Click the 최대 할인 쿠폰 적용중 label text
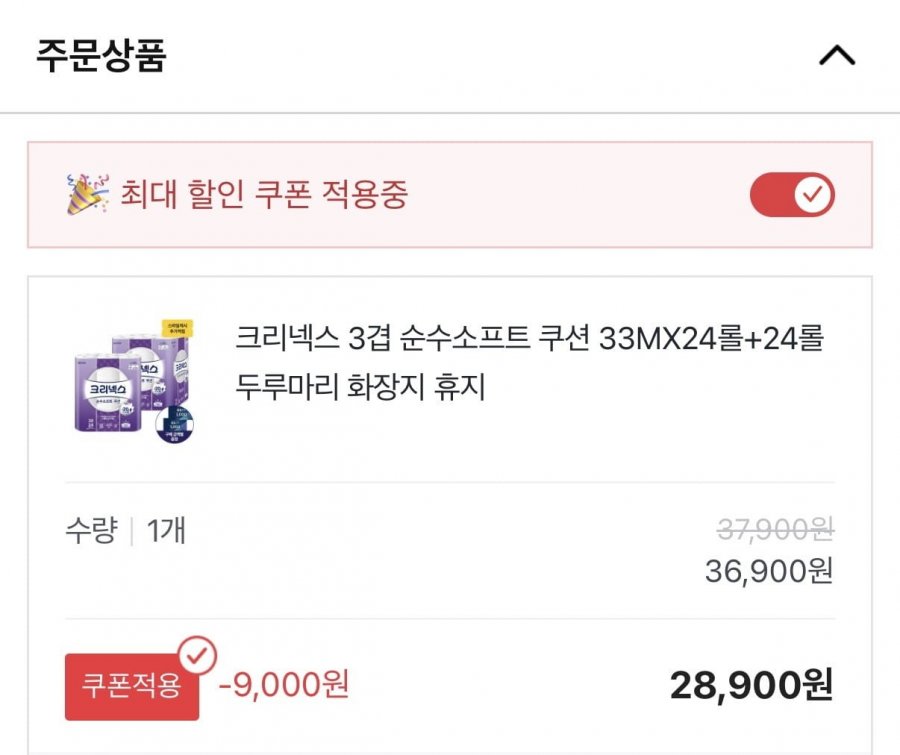 (x=264, y=194)
